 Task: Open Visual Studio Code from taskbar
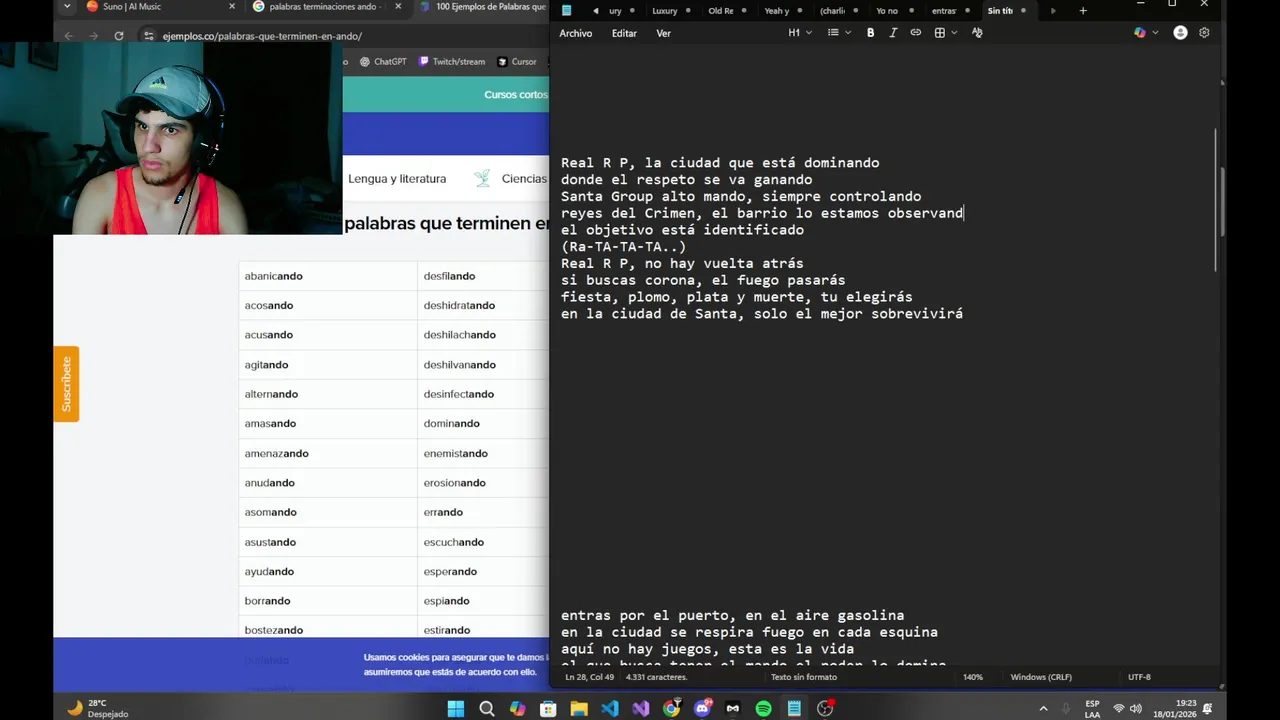coord(610,709)
